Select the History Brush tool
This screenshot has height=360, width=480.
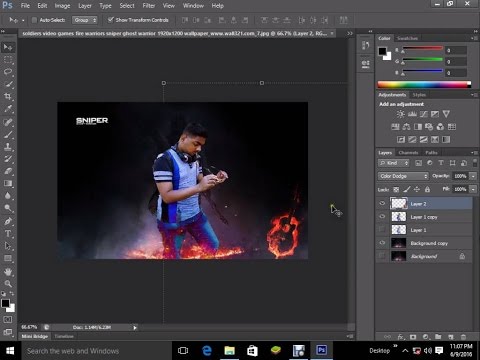[x=8, y=159]
